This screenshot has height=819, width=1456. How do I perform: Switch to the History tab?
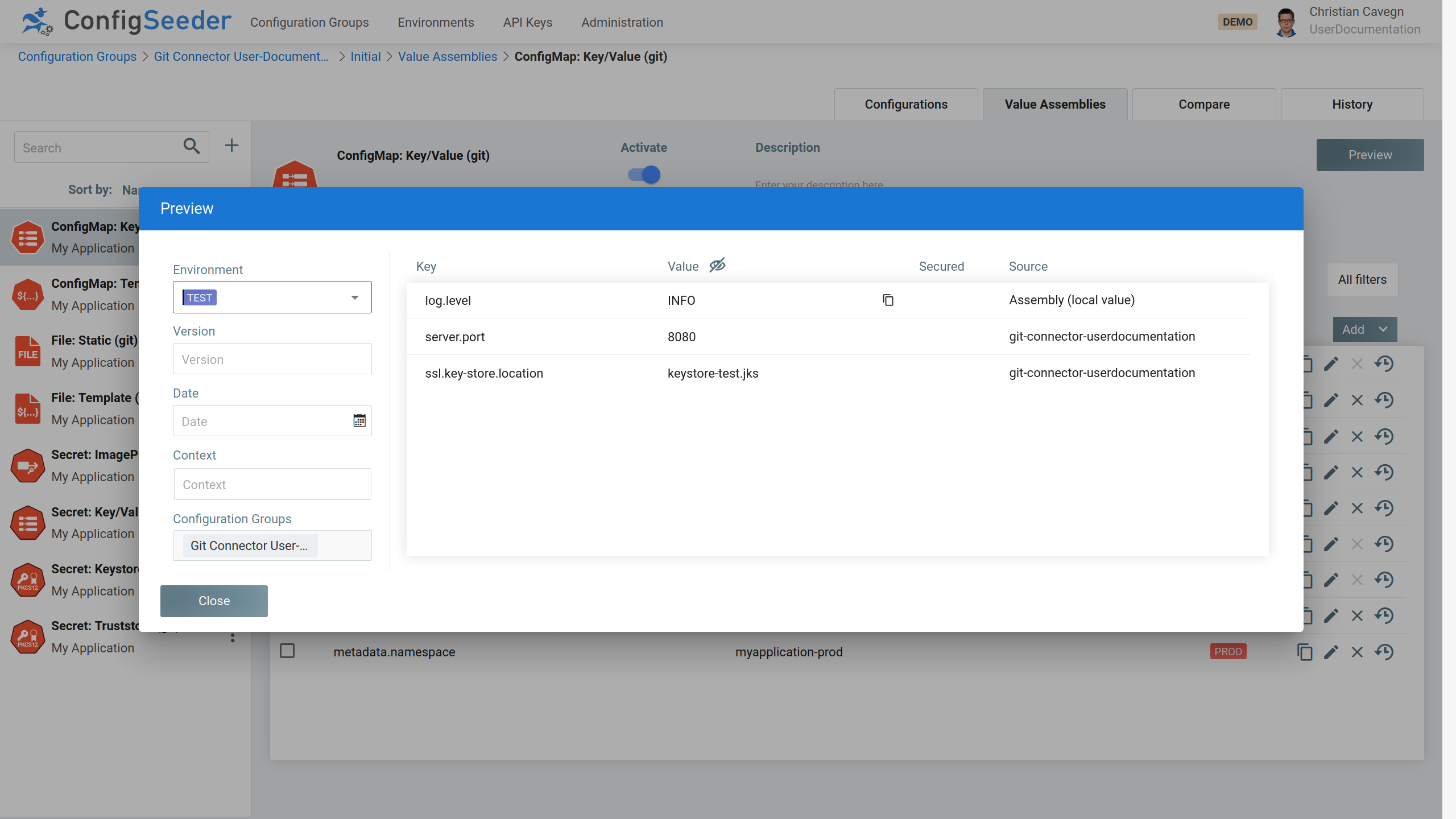point(1351,104)
